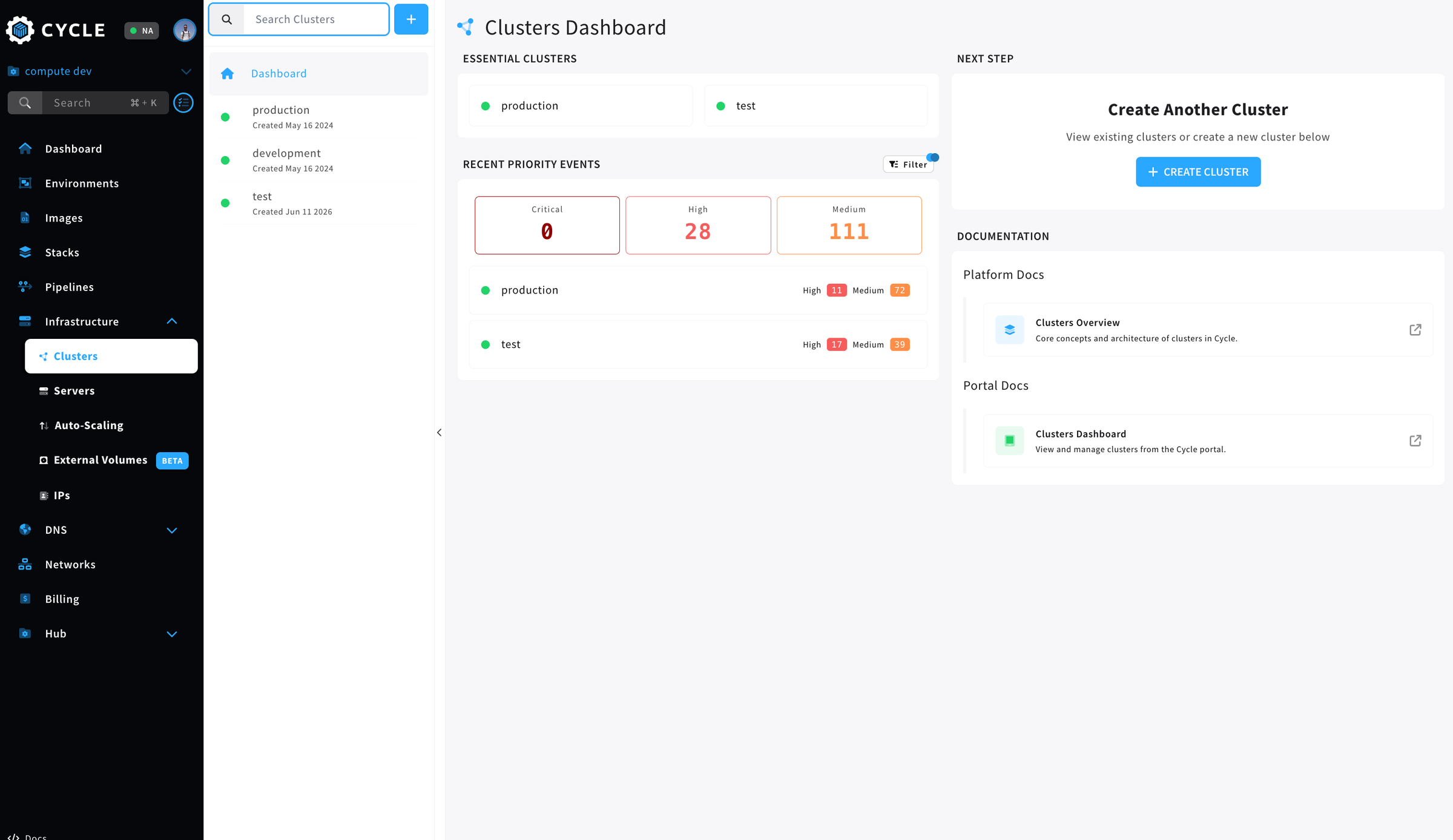The width and height of the screenshot is (1453, 840).
Task: Click the IPs icon
Action: click(x=44, y=496)
